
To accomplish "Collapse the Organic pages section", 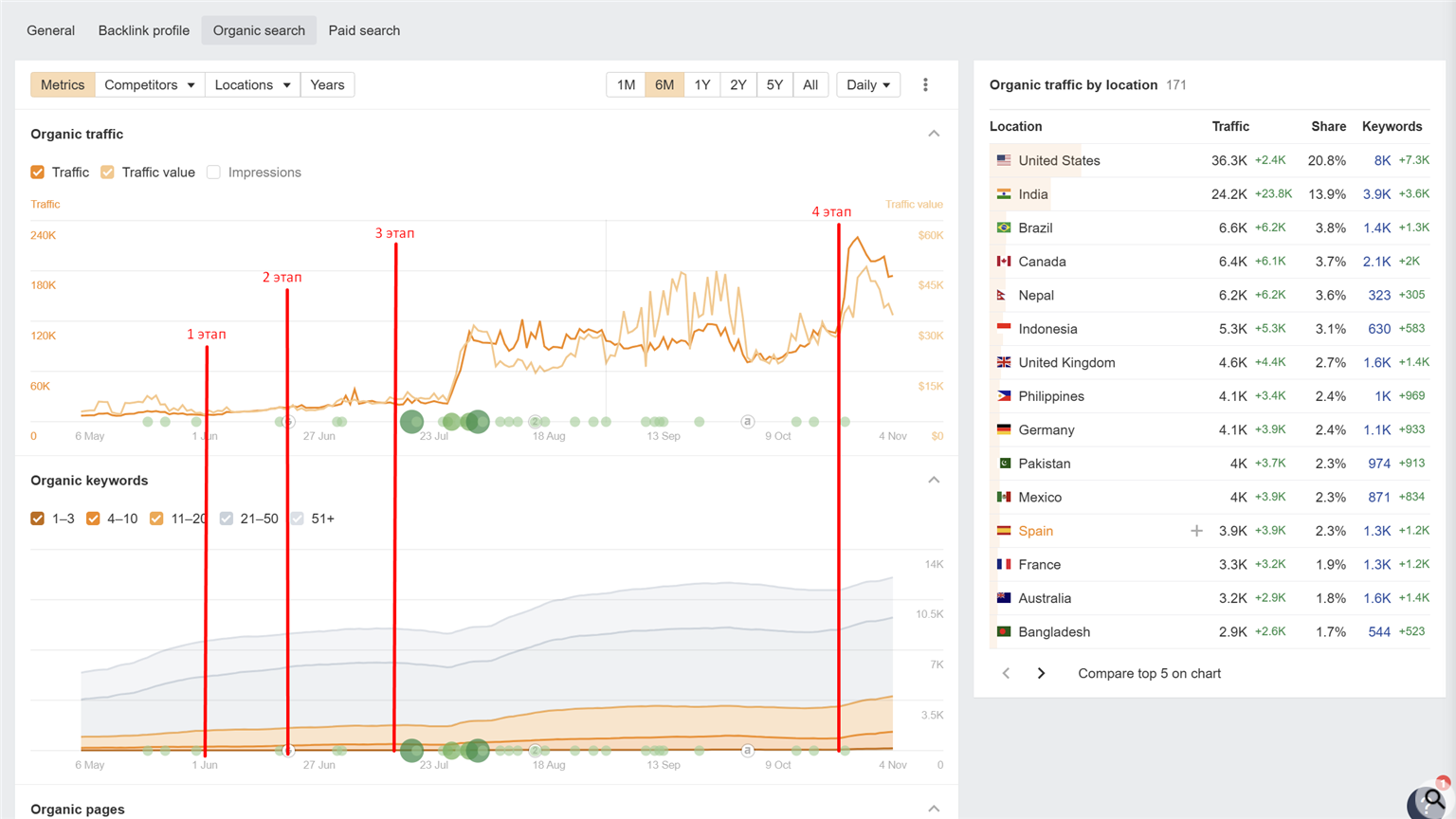I will (x=934, y=809).
